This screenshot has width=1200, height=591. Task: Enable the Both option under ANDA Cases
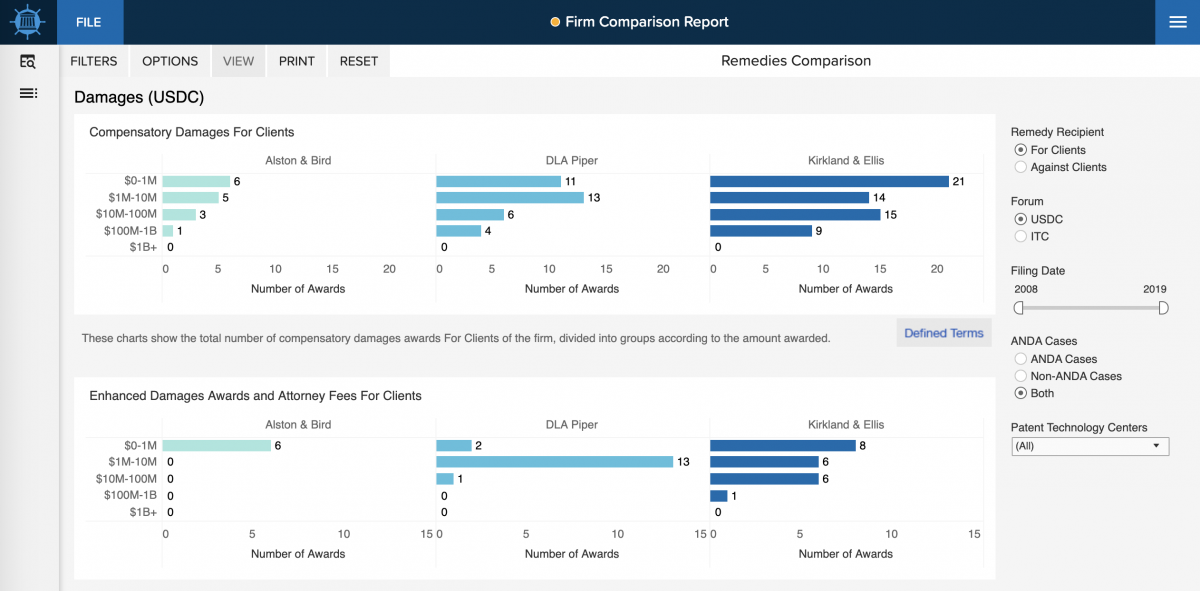tap(1021, 393)
